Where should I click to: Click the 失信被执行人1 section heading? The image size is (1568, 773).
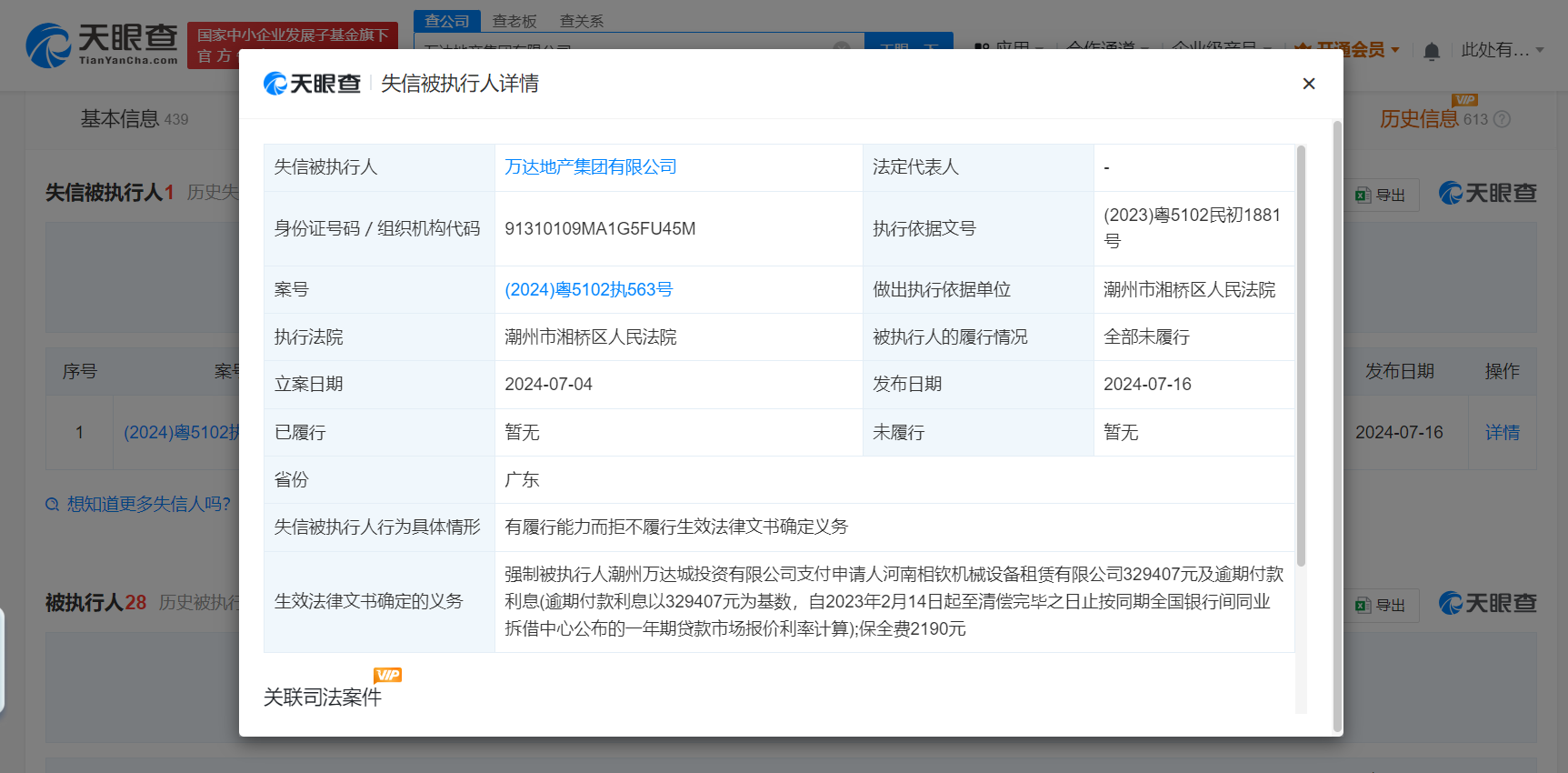[110, 193]
